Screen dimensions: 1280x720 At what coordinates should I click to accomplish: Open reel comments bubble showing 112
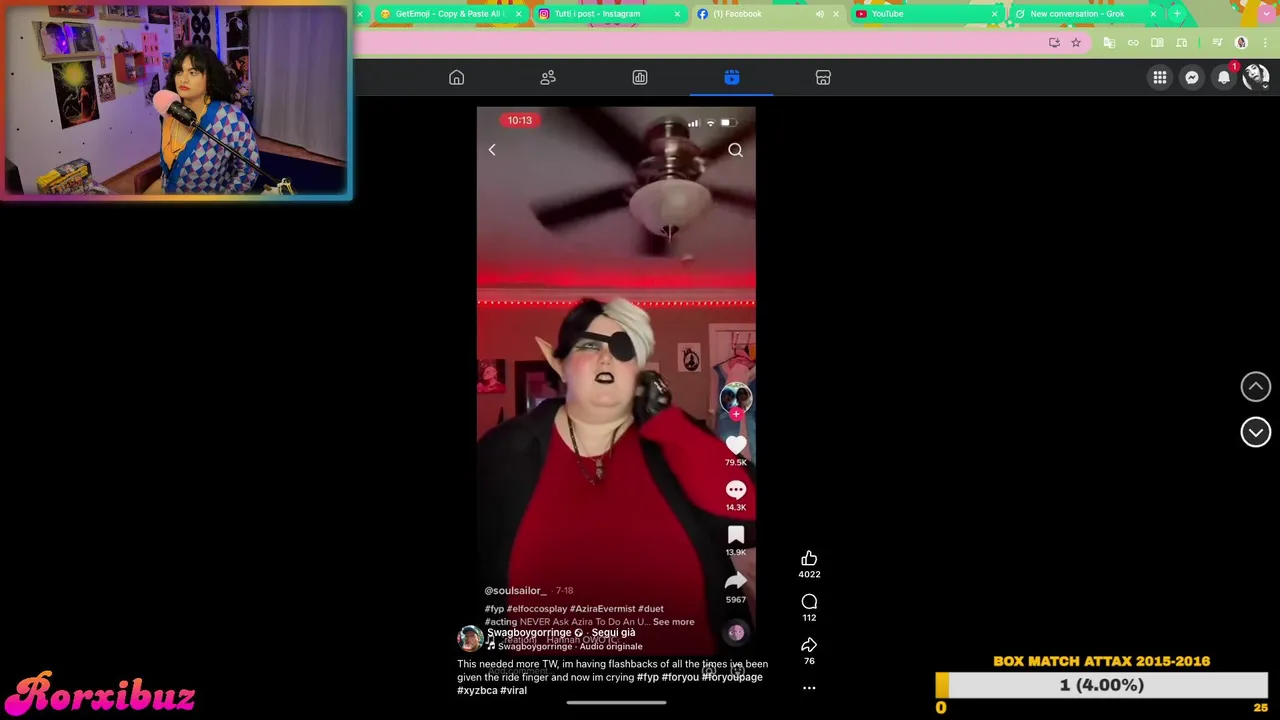tap(809, 602)
